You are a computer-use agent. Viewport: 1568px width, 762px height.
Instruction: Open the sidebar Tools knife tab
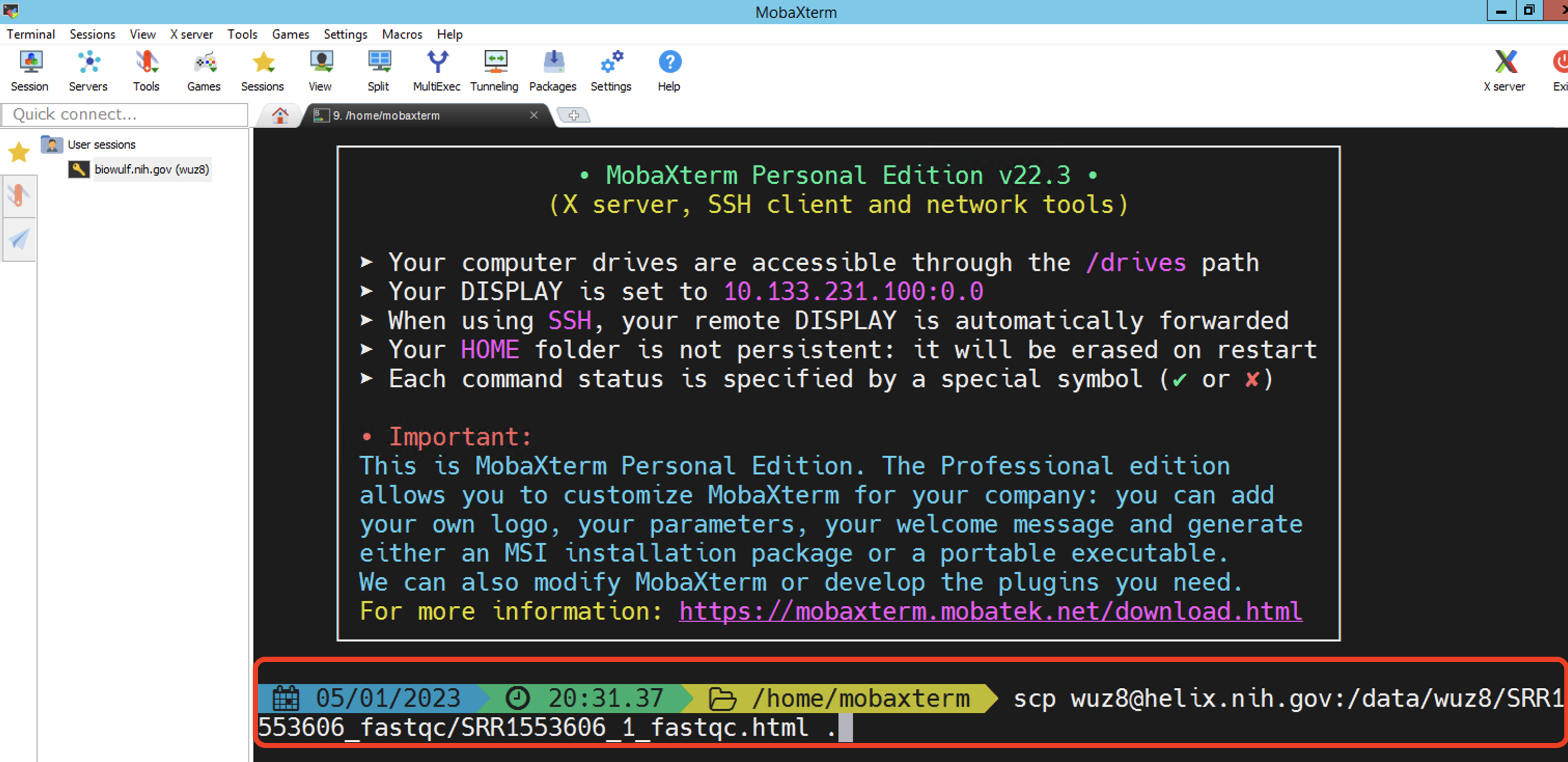(x=19, y=196)
